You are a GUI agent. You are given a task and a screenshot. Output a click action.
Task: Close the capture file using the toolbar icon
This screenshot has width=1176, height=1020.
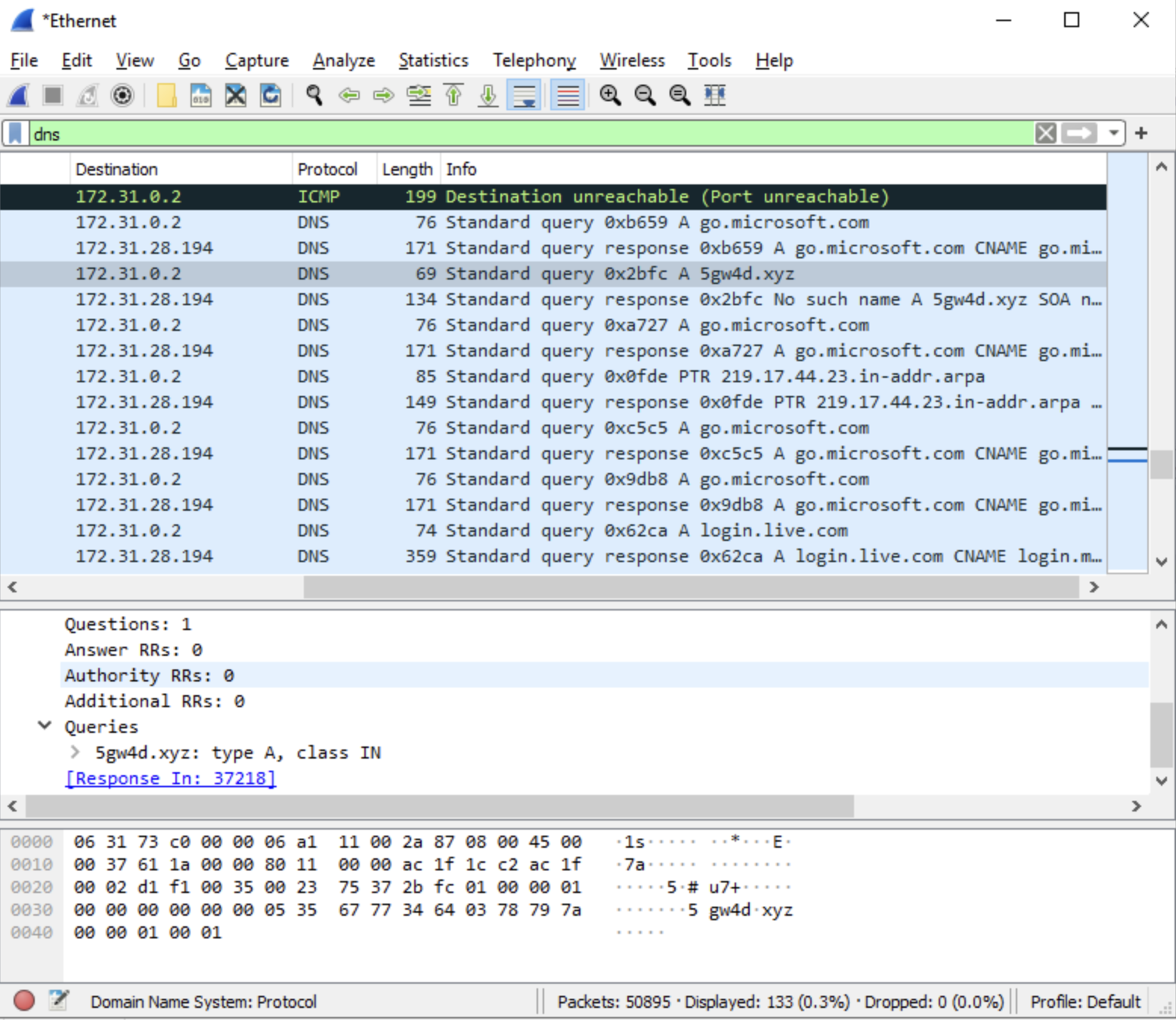[236, 95]
